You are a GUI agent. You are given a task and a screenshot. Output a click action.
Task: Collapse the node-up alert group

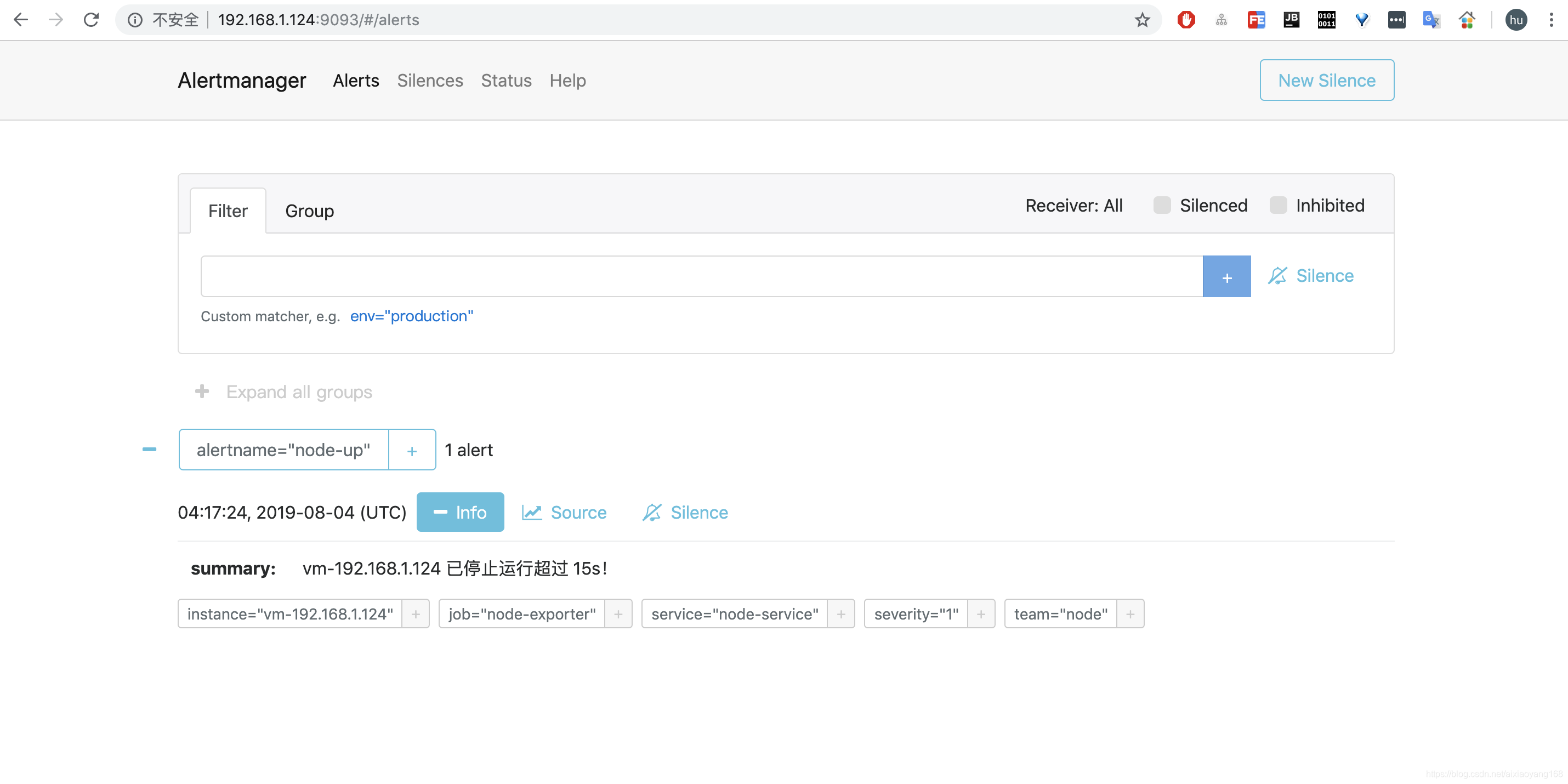tap(149, 449)
